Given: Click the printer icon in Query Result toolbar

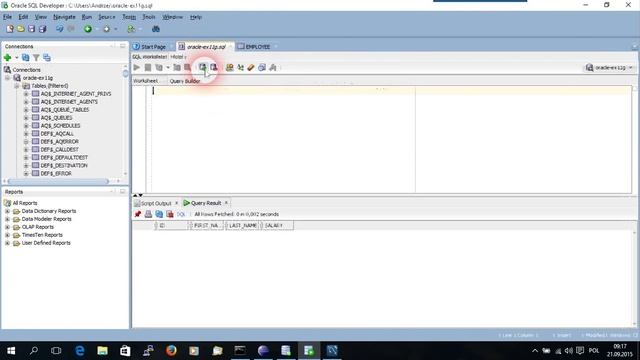Looking at the screenshot, I should pyautogui.click(x=148, y=214).
